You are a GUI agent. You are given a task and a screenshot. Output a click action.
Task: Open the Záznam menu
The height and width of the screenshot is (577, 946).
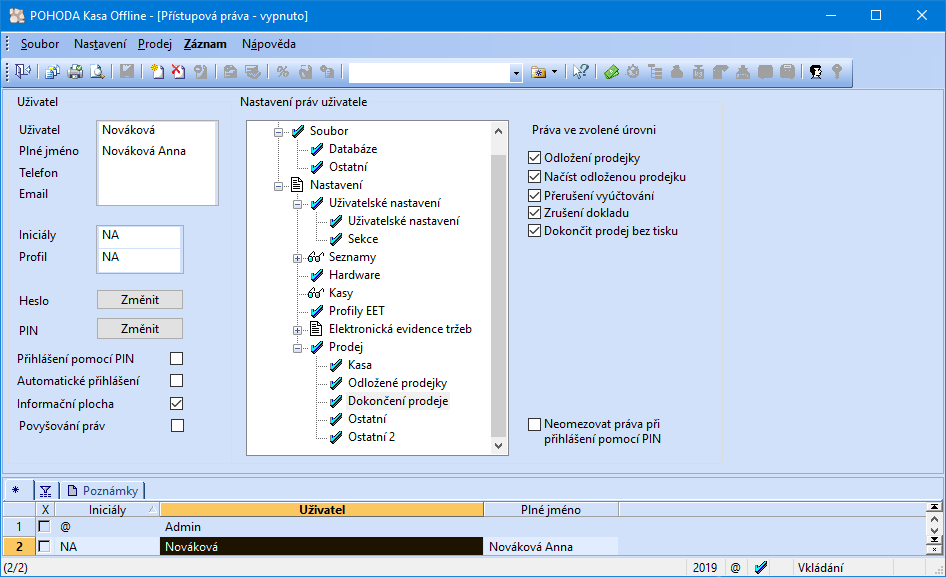[x=205, y=44]
